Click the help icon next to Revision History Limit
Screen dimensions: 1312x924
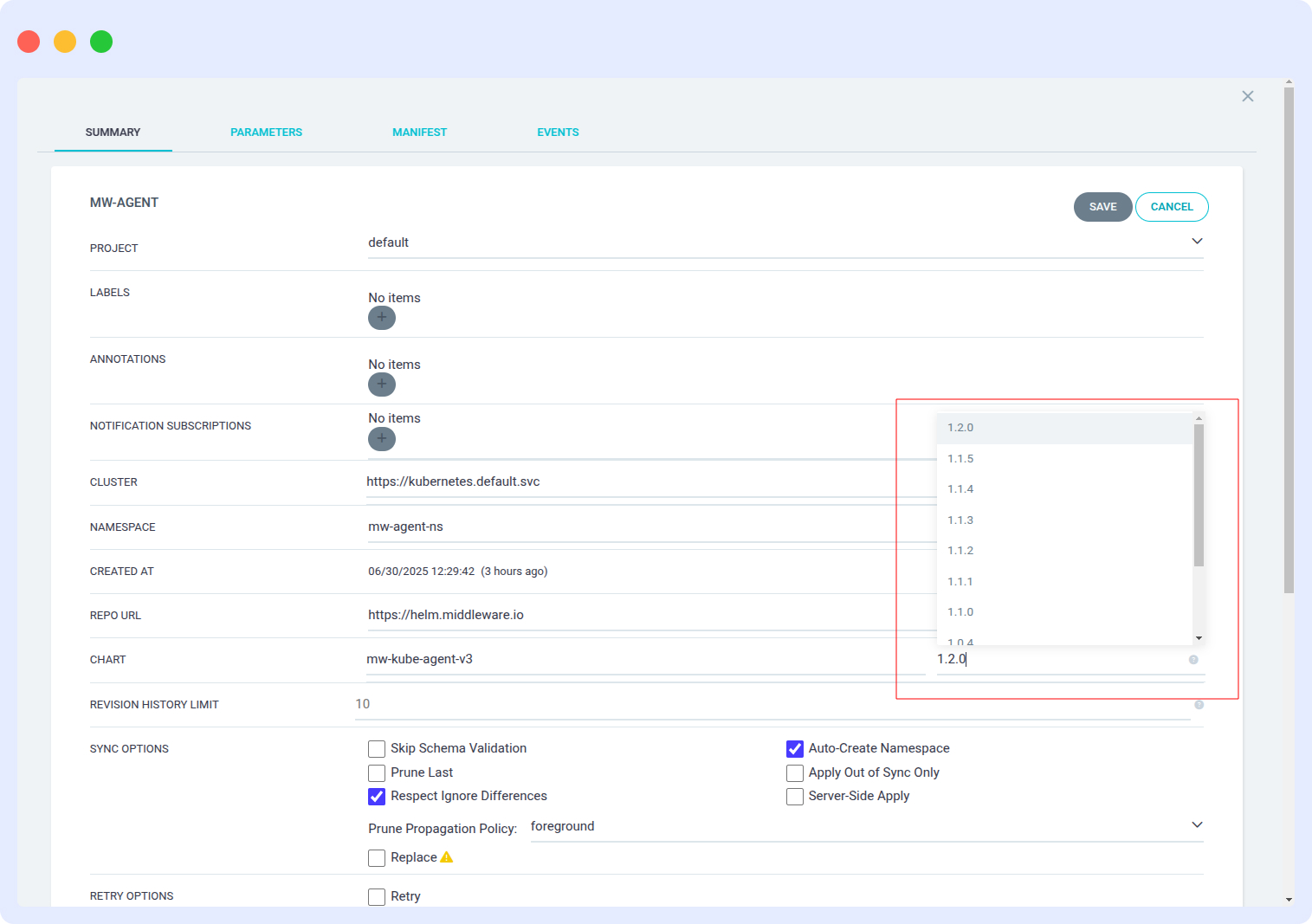click(1199, 705)
